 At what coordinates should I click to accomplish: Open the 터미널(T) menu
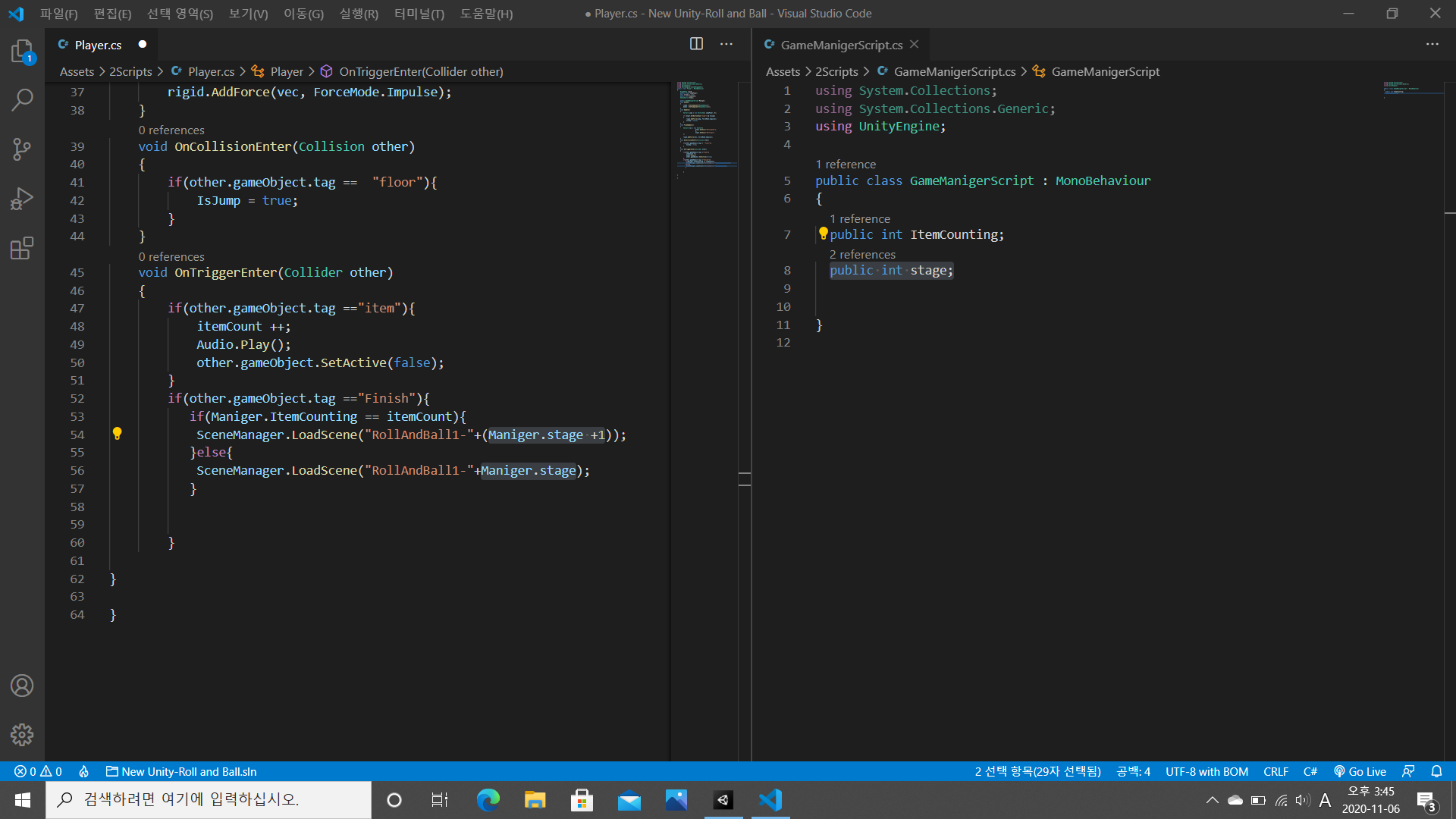[x=419, y=14]
